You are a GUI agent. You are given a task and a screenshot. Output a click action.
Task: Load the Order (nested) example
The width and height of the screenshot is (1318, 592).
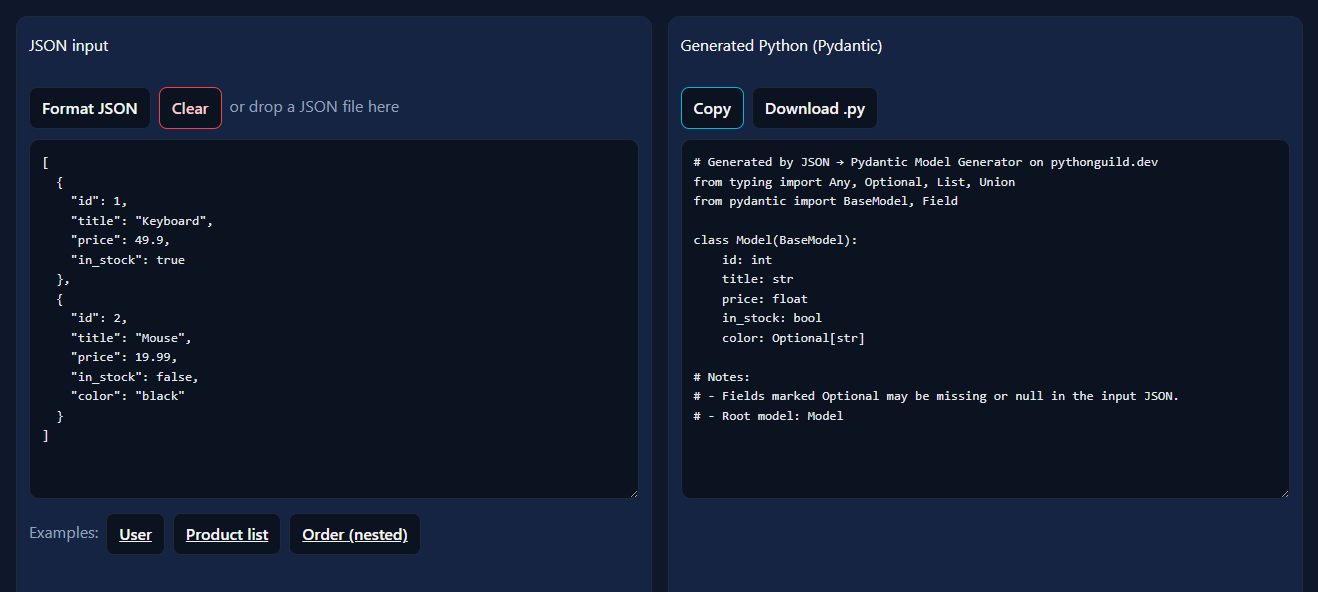355,534
